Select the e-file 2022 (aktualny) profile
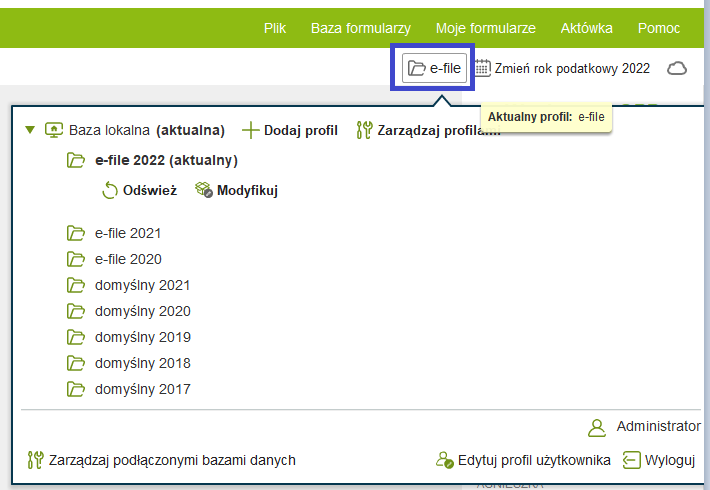 tap(166, 159)
